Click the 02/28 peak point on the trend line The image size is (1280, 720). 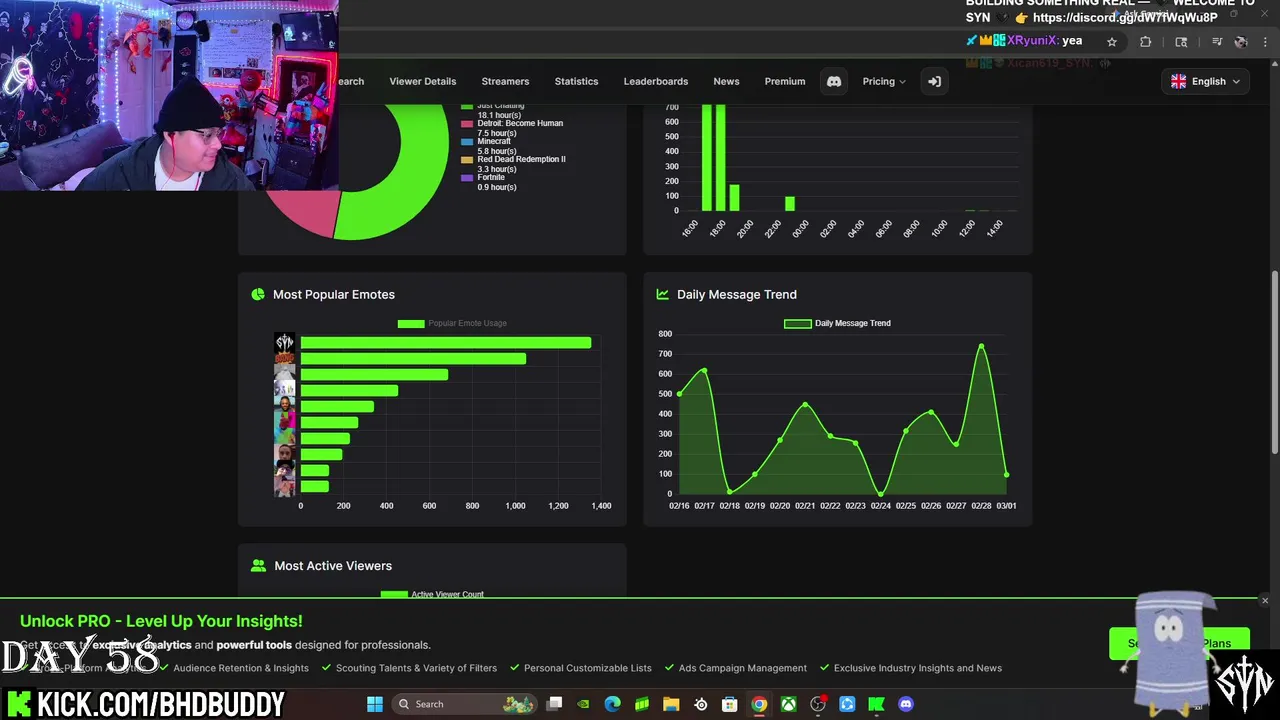(x=981, y=346)
